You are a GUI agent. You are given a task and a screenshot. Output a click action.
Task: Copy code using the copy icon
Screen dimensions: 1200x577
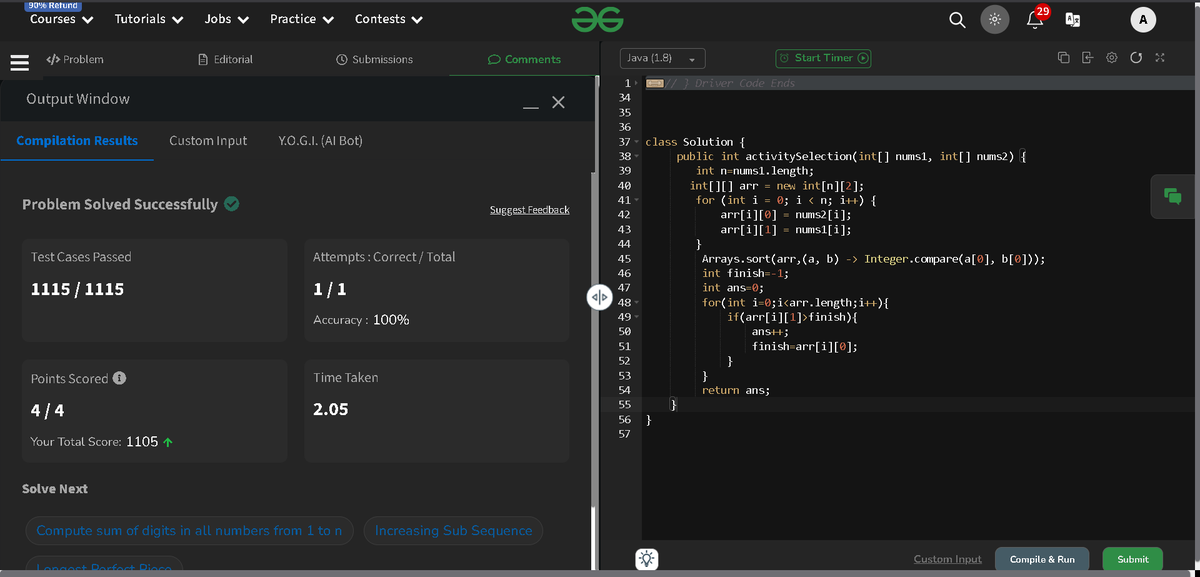click(1063, 58)
